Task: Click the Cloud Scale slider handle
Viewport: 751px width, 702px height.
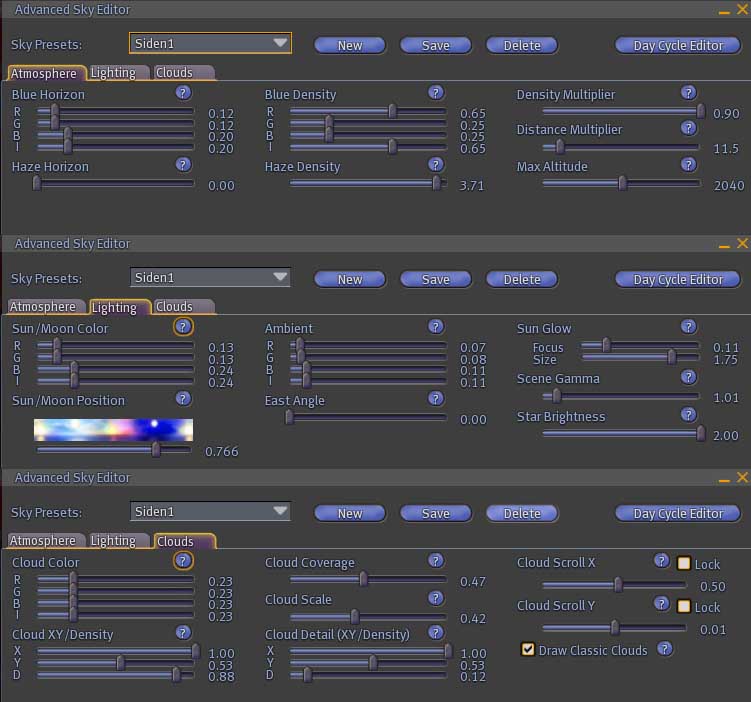Action: click(354, 617)
